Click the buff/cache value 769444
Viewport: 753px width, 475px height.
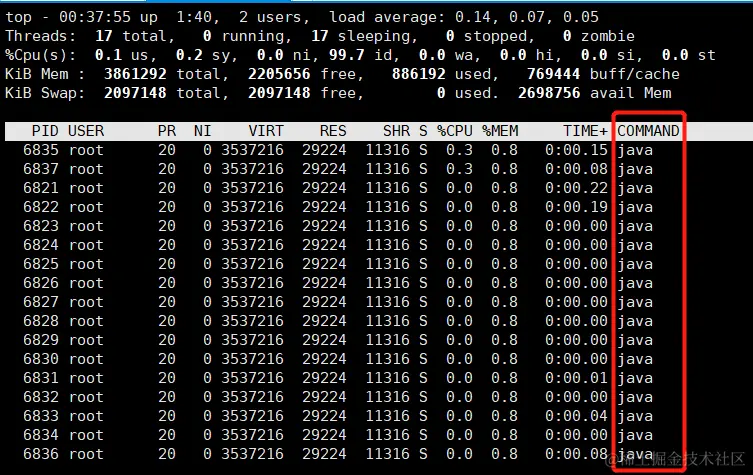pos(554,74)
